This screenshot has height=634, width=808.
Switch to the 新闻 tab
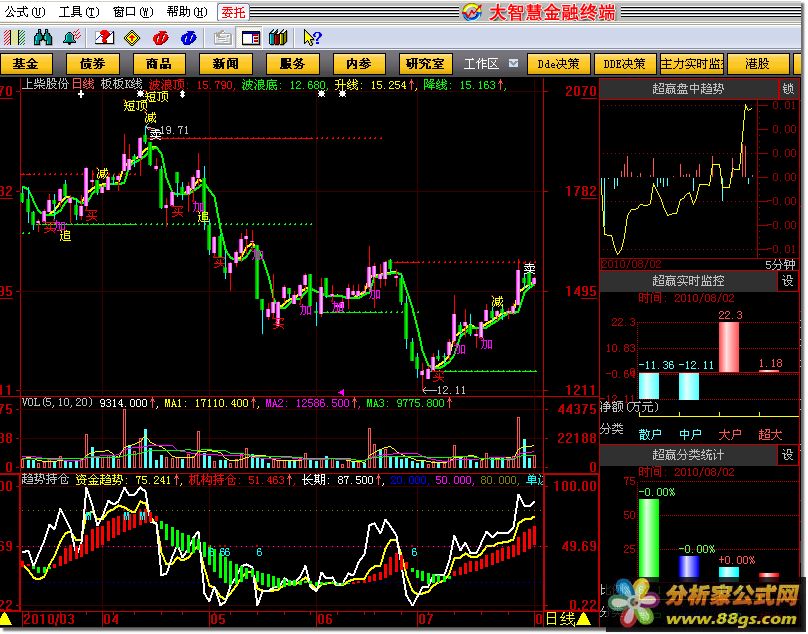point(226,64)
